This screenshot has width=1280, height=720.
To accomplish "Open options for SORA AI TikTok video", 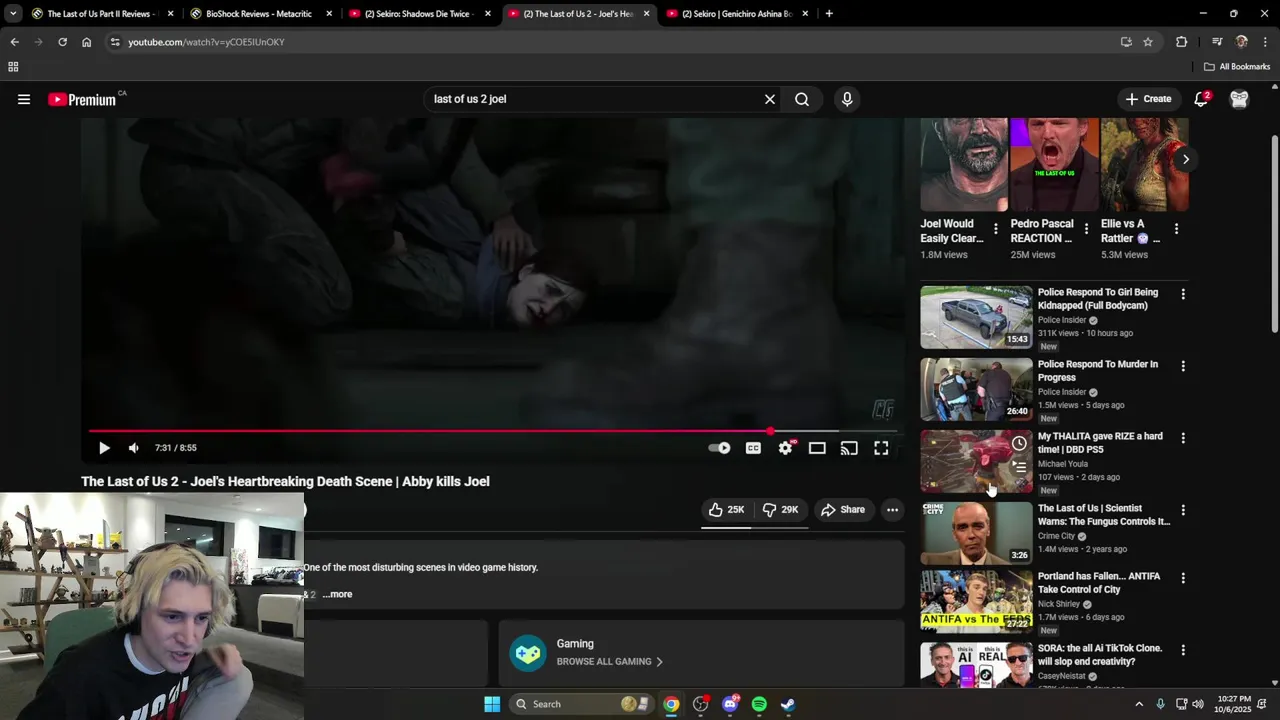I will pyautogui.click(x=1183, y=650).
